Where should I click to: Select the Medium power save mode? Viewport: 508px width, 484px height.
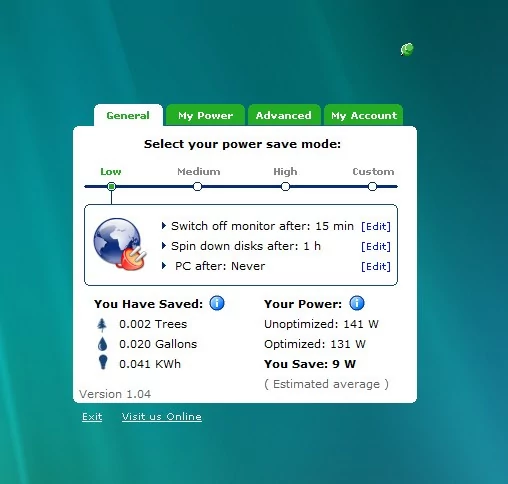[197, 186]
